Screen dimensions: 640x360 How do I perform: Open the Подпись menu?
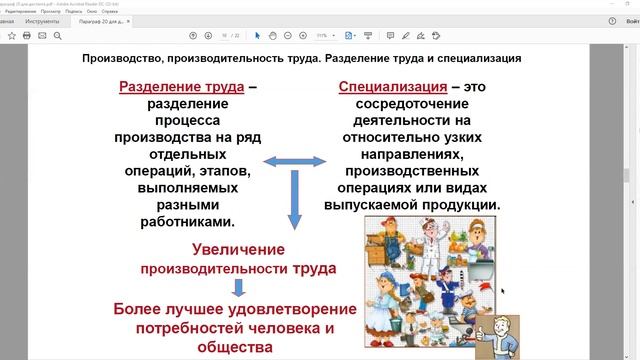pos(73,11)
